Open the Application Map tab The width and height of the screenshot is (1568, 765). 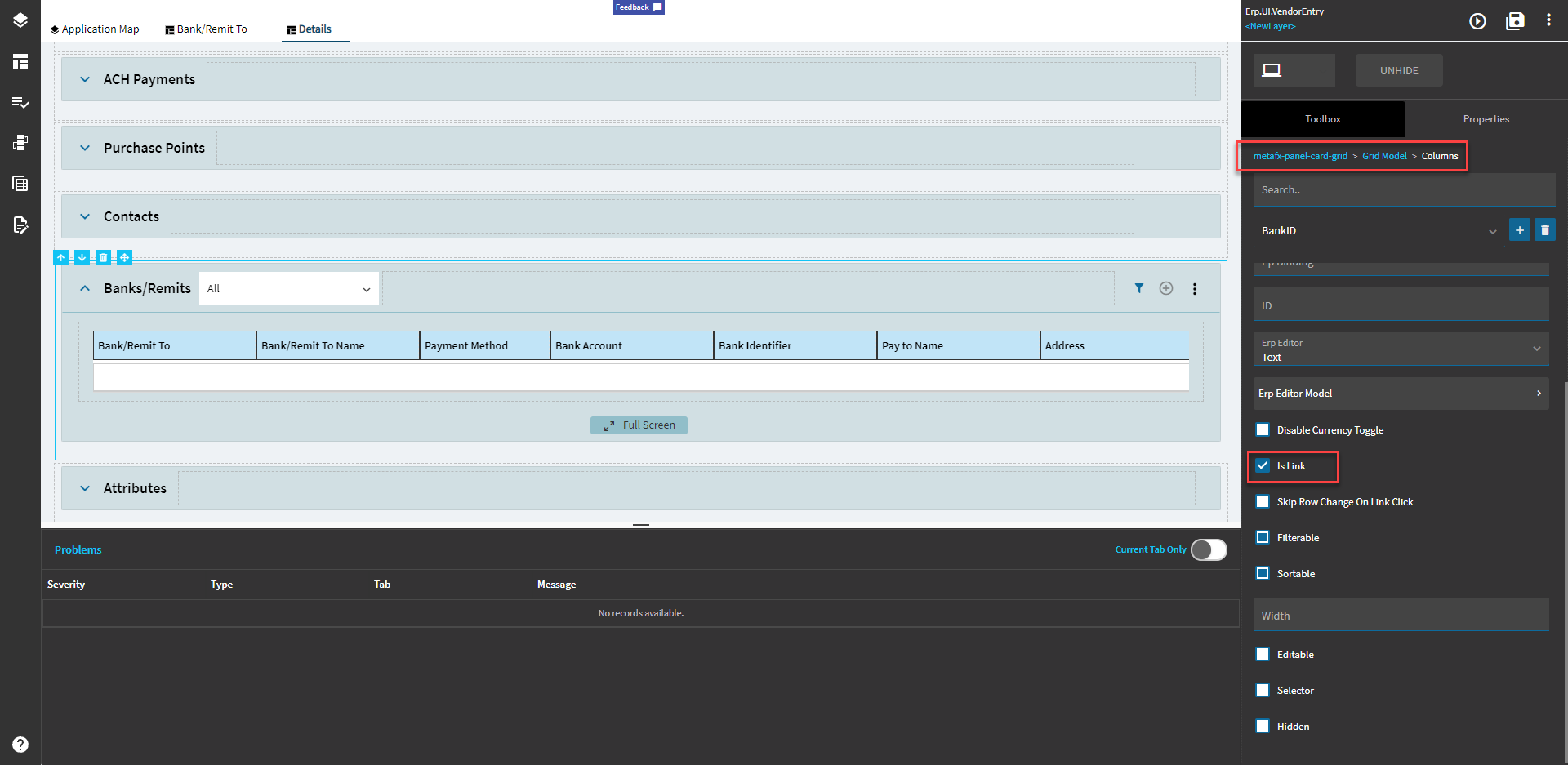point(95,29)
